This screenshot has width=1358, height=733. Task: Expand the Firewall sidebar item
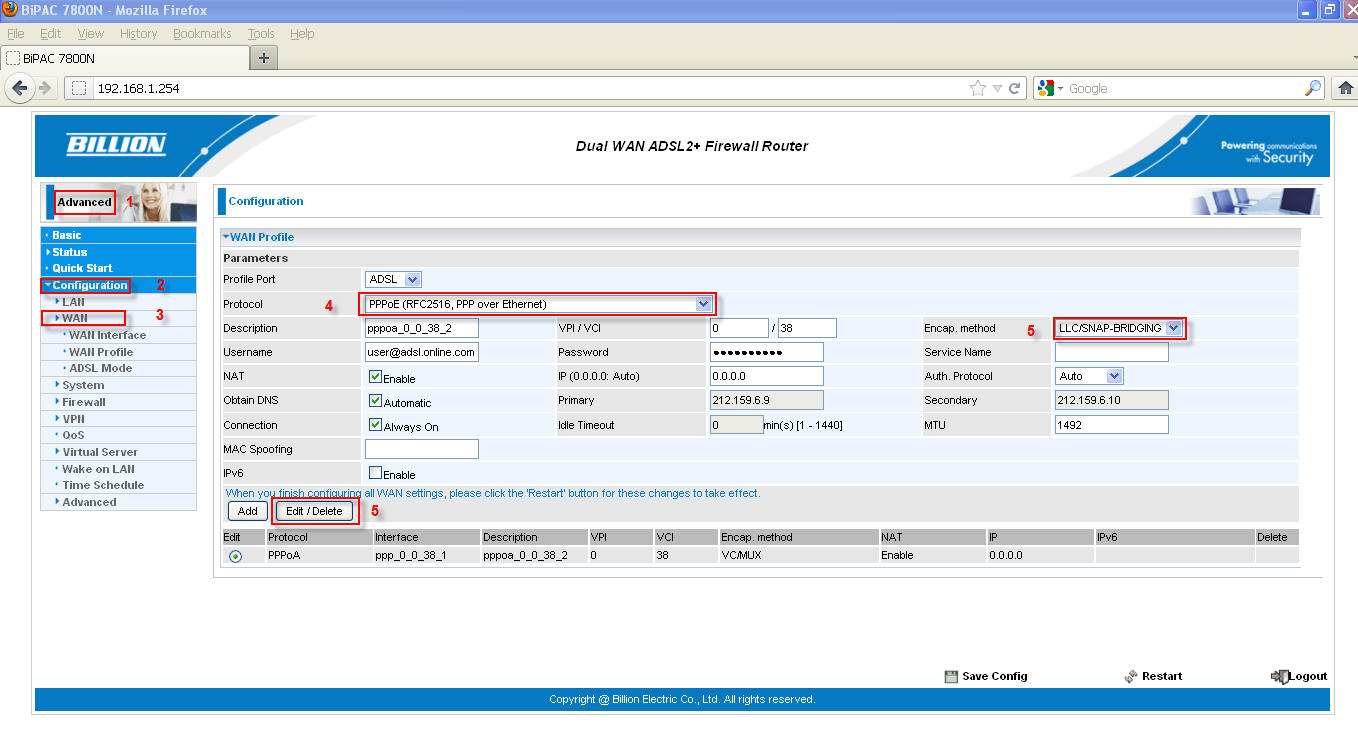pyautogui.click(x=83, y=402)
